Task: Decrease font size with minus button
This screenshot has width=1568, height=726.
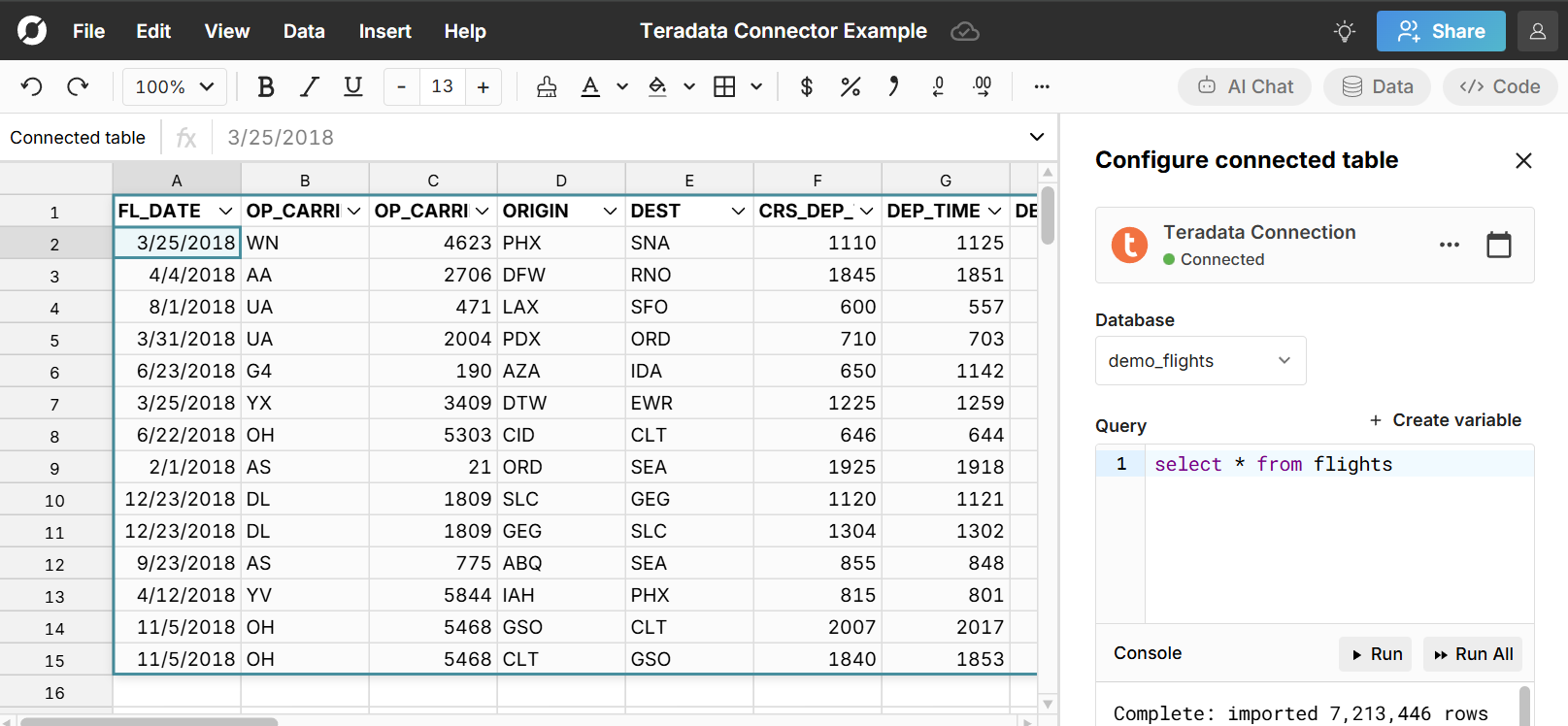Action: click(x=401, y=86)
